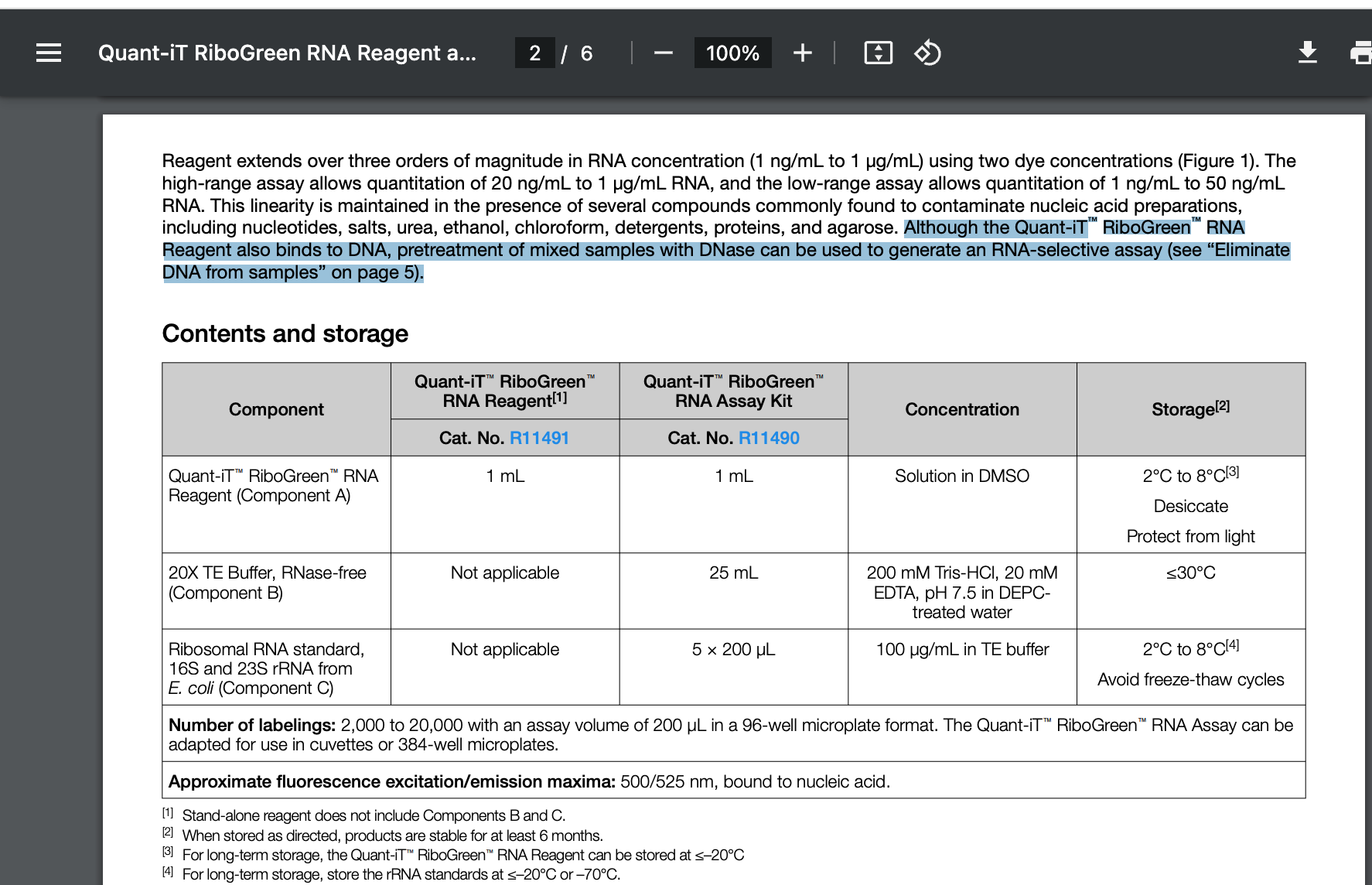Click footnote 1 about stand-alone reagent
This screenshot has height=885, width=1372.
tap(363, 815)
